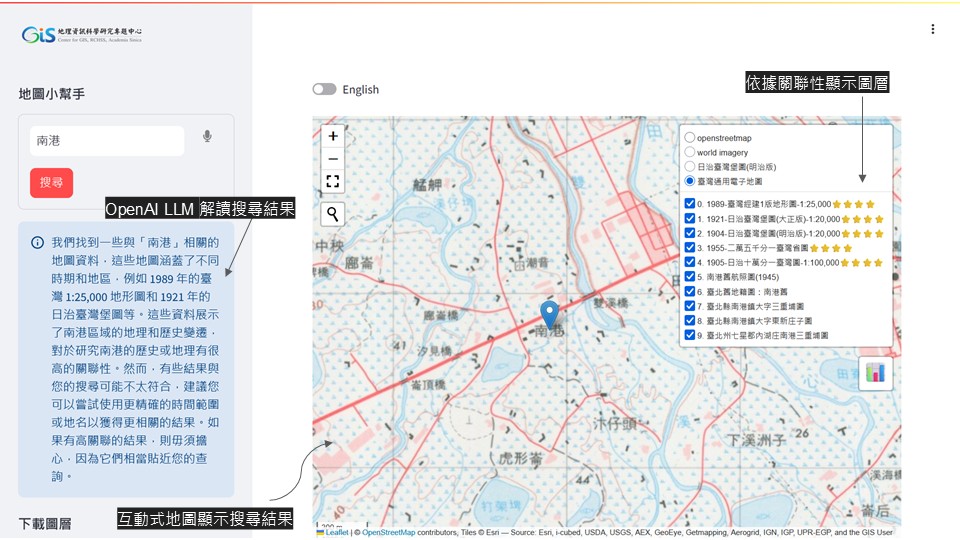The image size is (960, 540).
Task: Open the three-dot menu at top right
Action: coord(932,29)
